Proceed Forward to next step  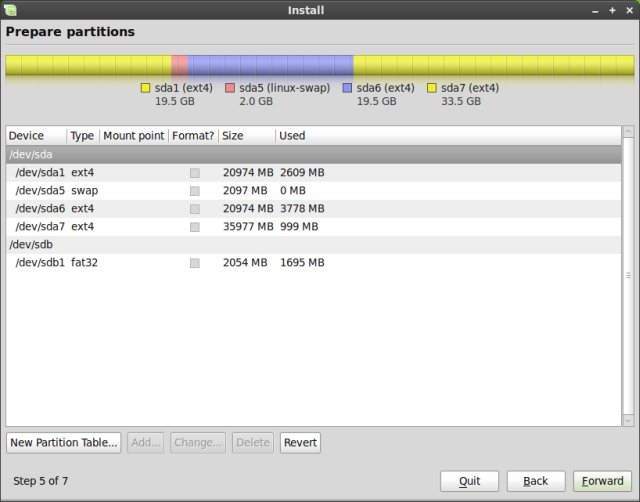[x=602, y=481]
